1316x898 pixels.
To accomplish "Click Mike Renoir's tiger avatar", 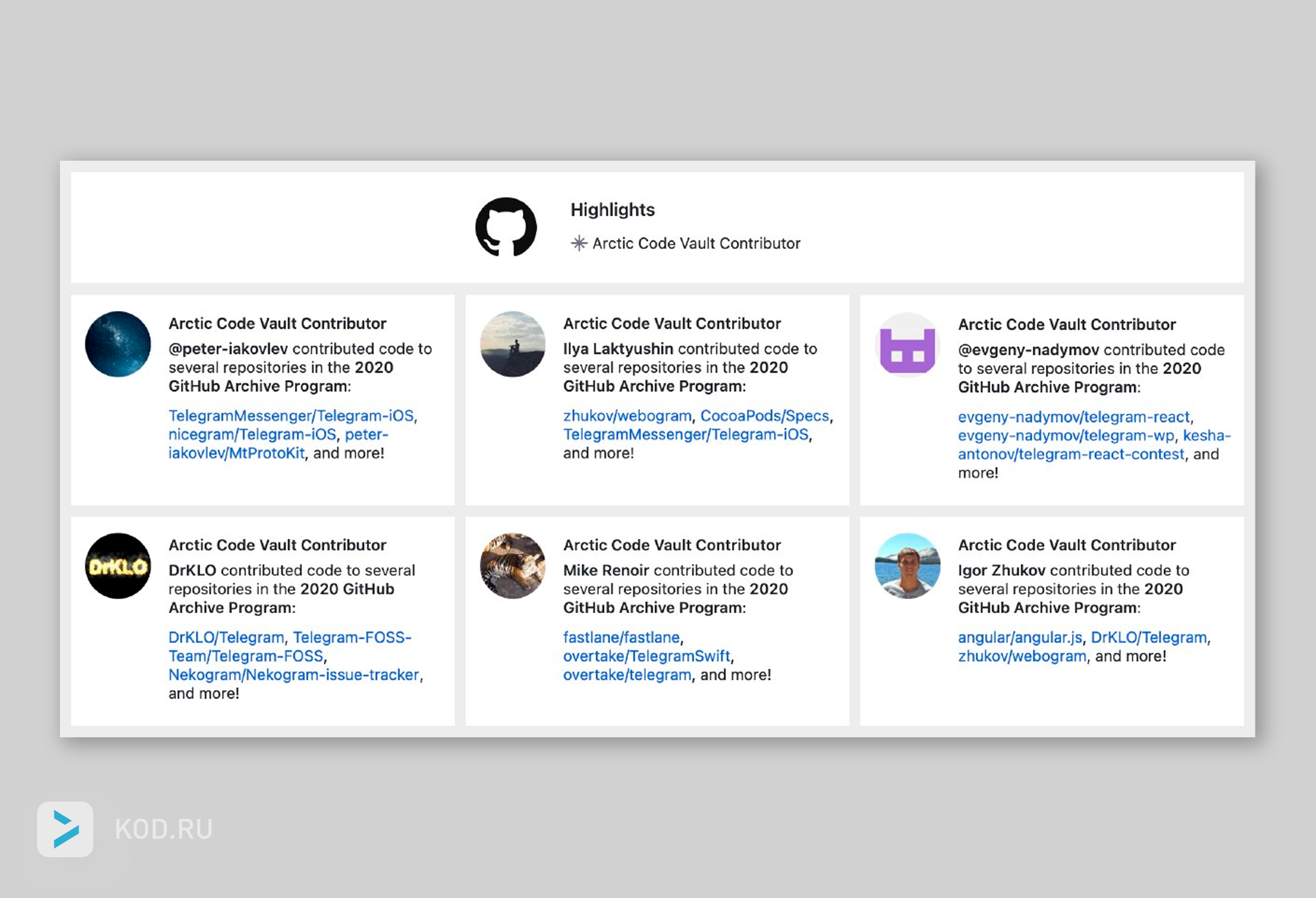I will coord(512,565).
